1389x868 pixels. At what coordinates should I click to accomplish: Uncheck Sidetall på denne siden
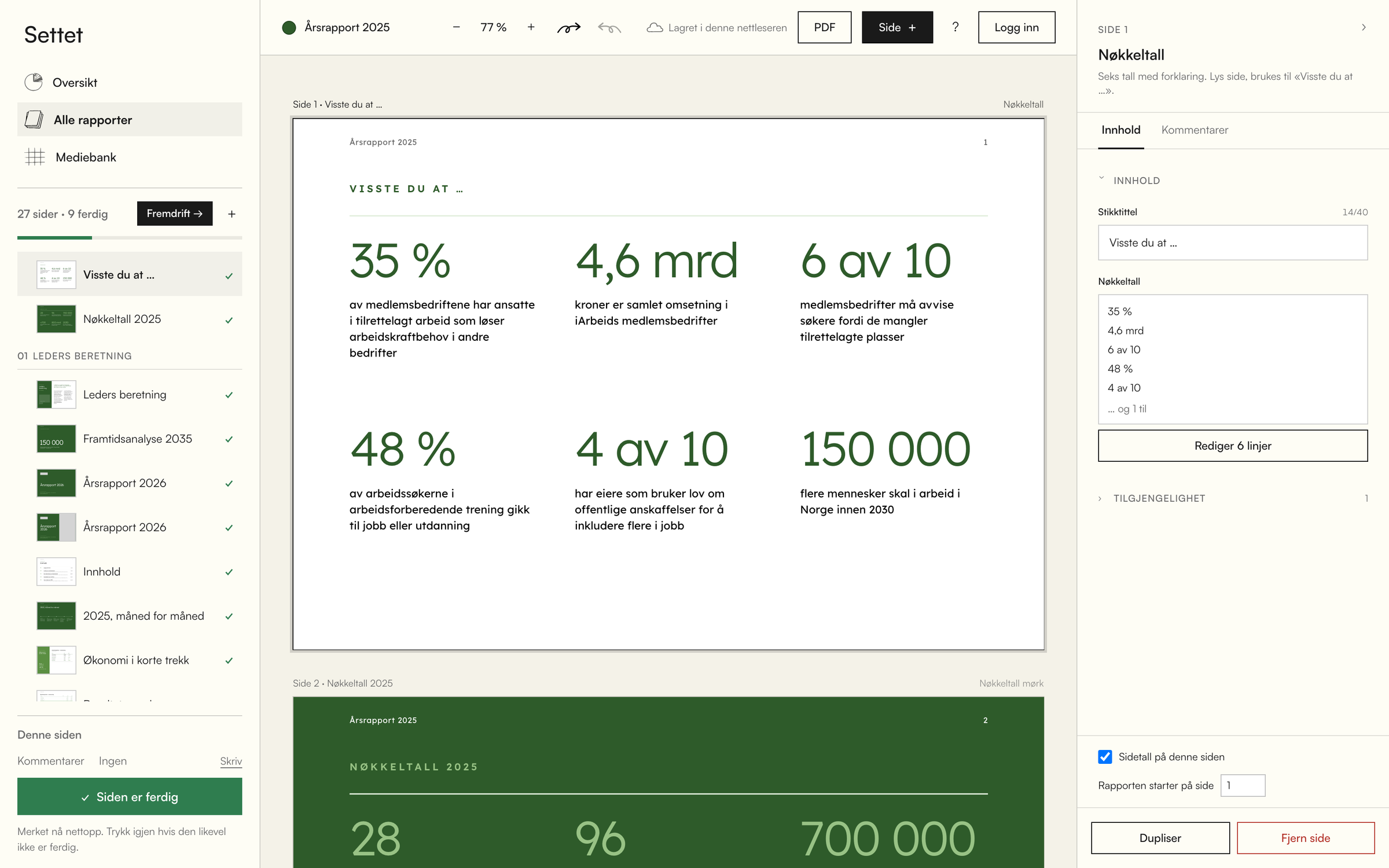tap(1105, 757)
